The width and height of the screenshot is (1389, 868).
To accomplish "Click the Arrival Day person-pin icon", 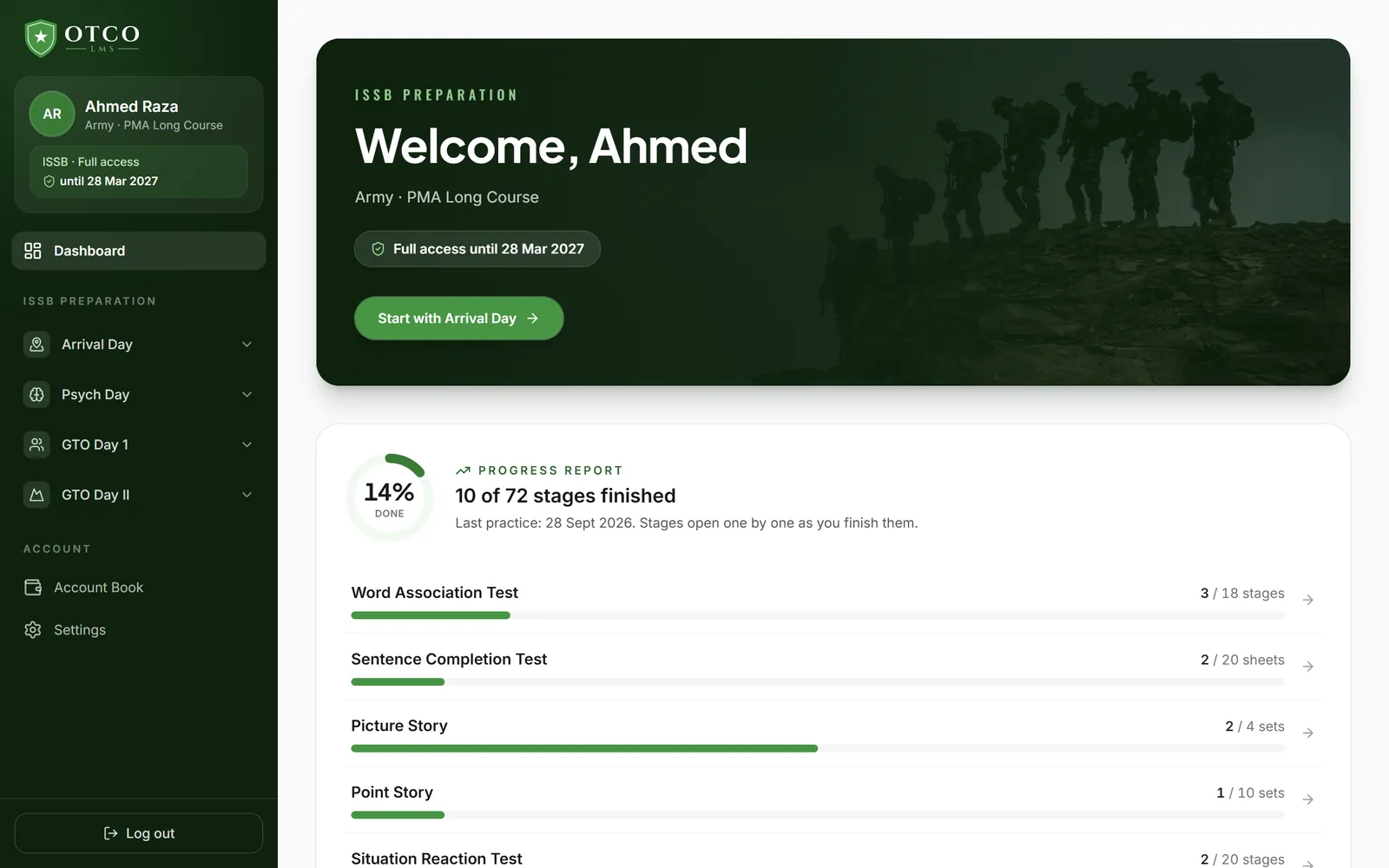I will pyautogui.click(x=36, y=345).
